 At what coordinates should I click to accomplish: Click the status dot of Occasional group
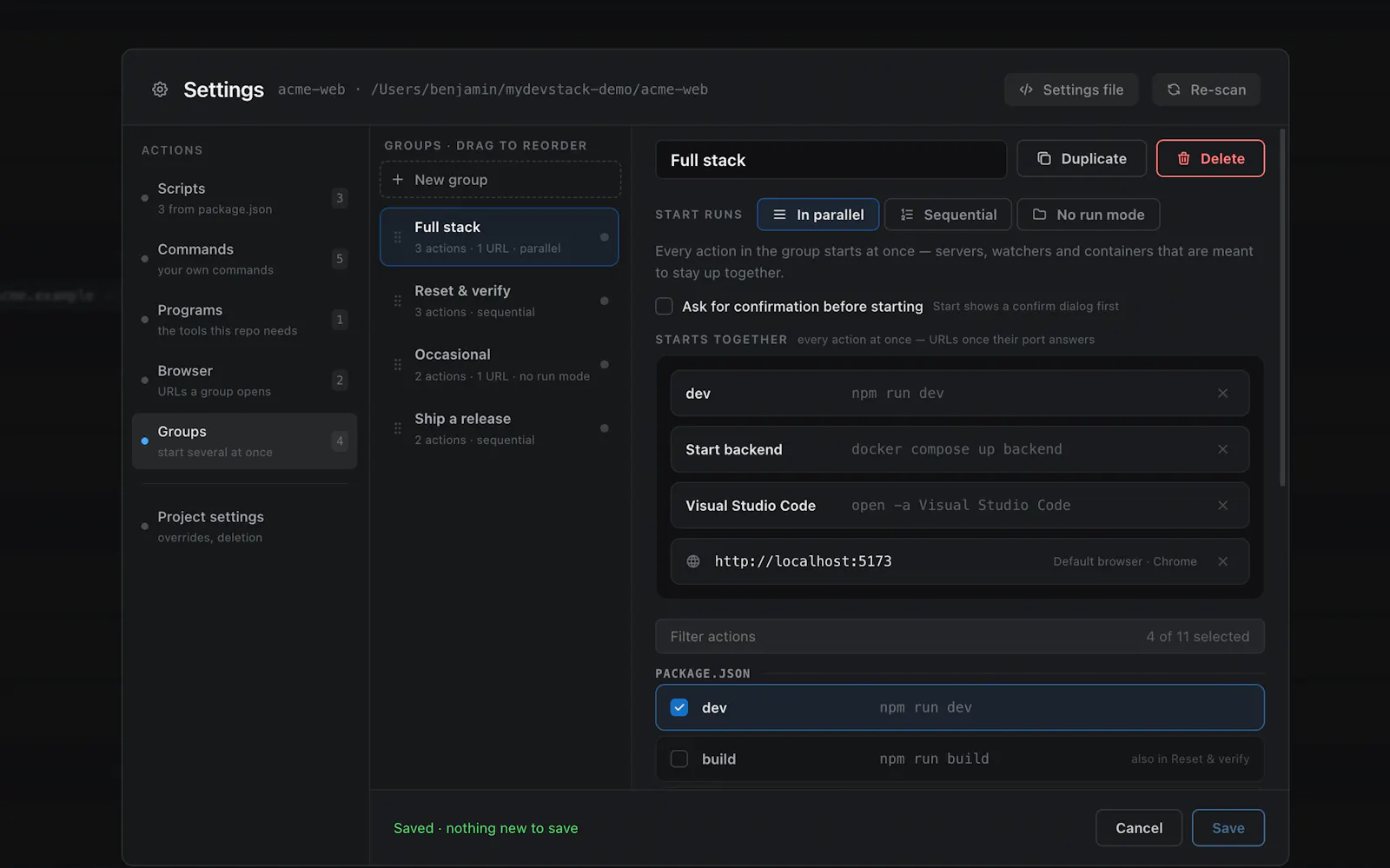pyautogui.click(x=605, y=365)
